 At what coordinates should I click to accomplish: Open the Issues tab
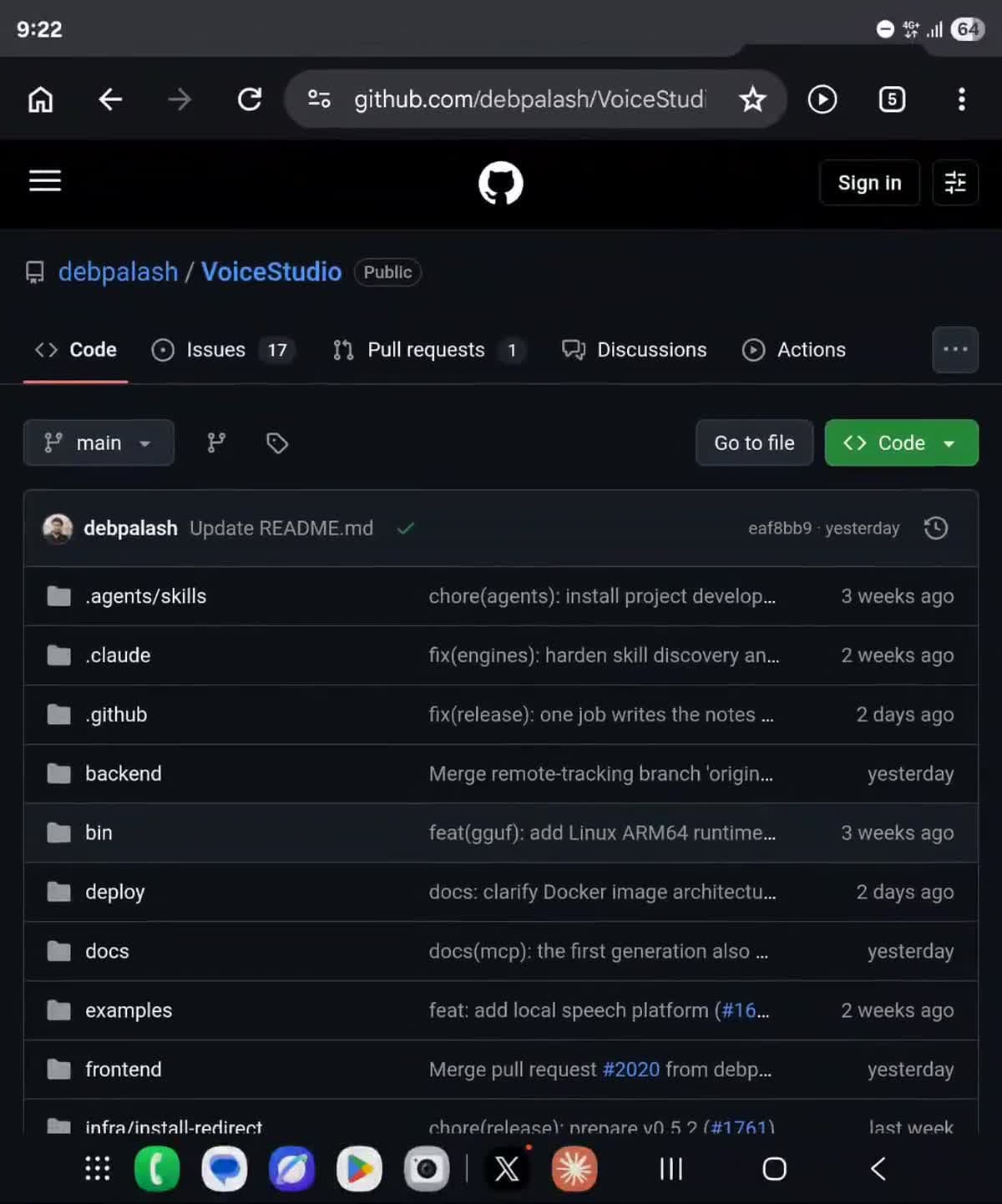(x=223, y=350)
